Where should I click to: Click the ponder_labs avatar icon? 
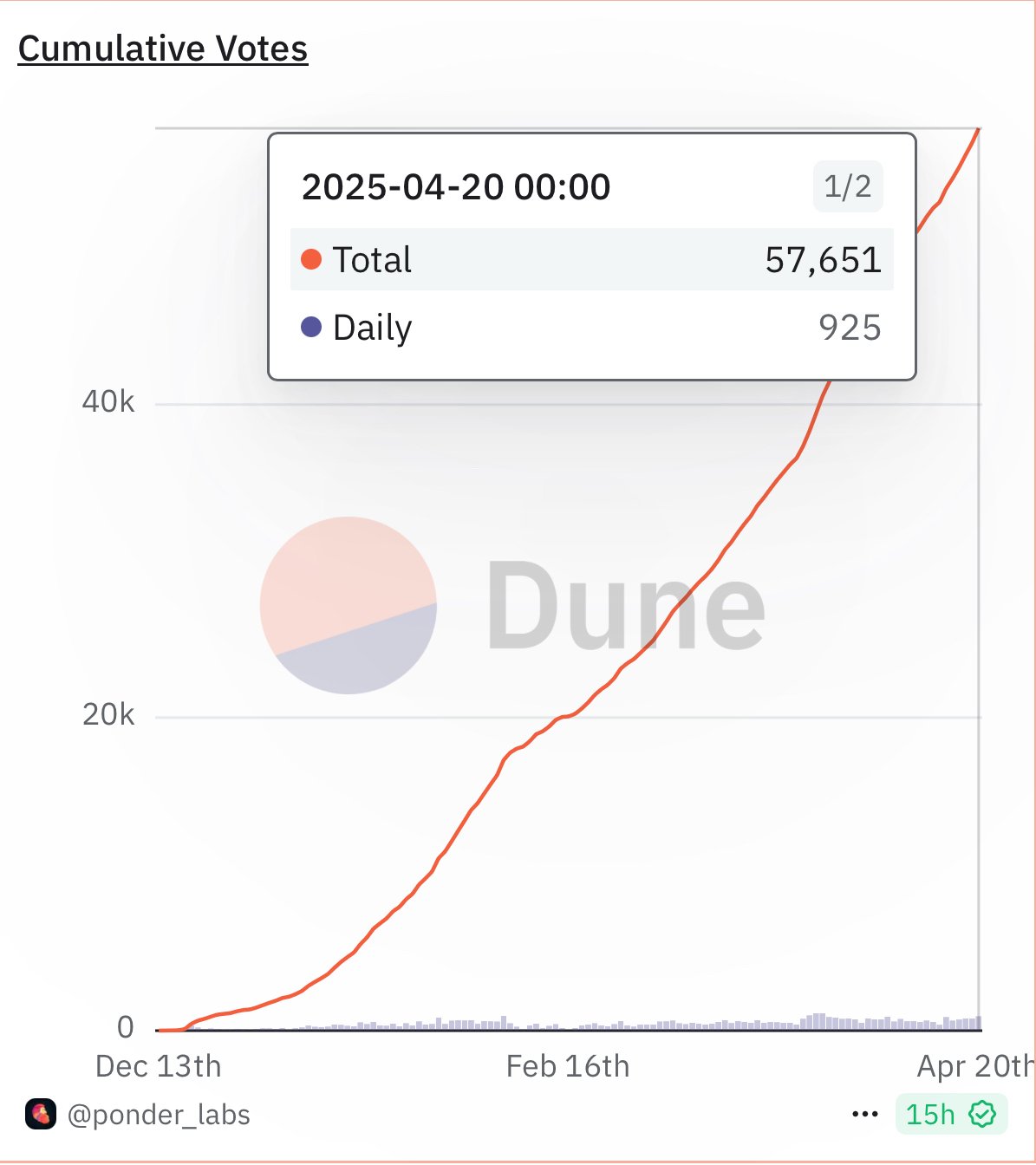coord(41,1114)
